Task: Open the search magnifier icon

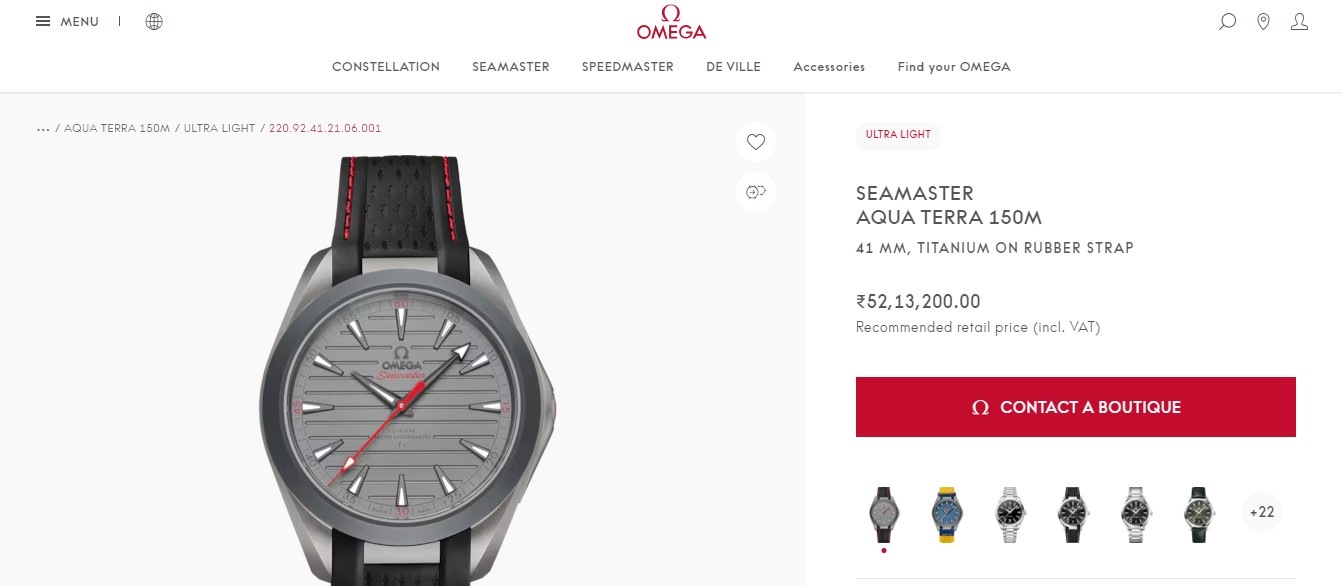Action: pyautogui.click(x=1227, y=21)
